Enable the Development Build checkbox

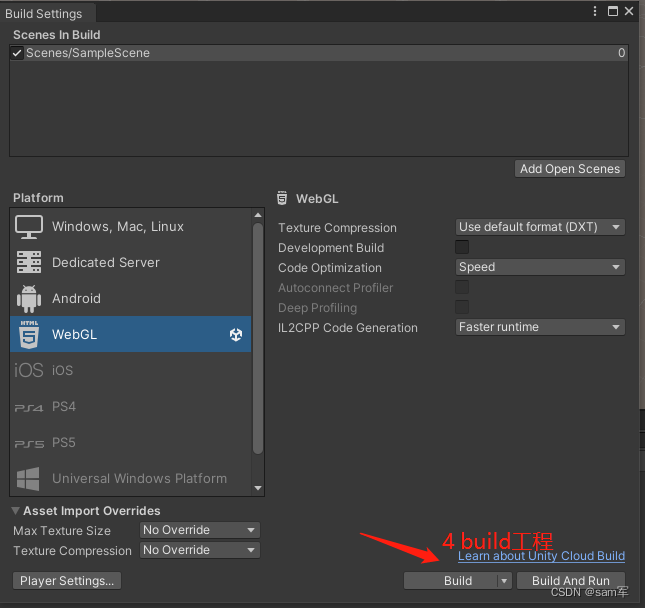coord(462,247)
